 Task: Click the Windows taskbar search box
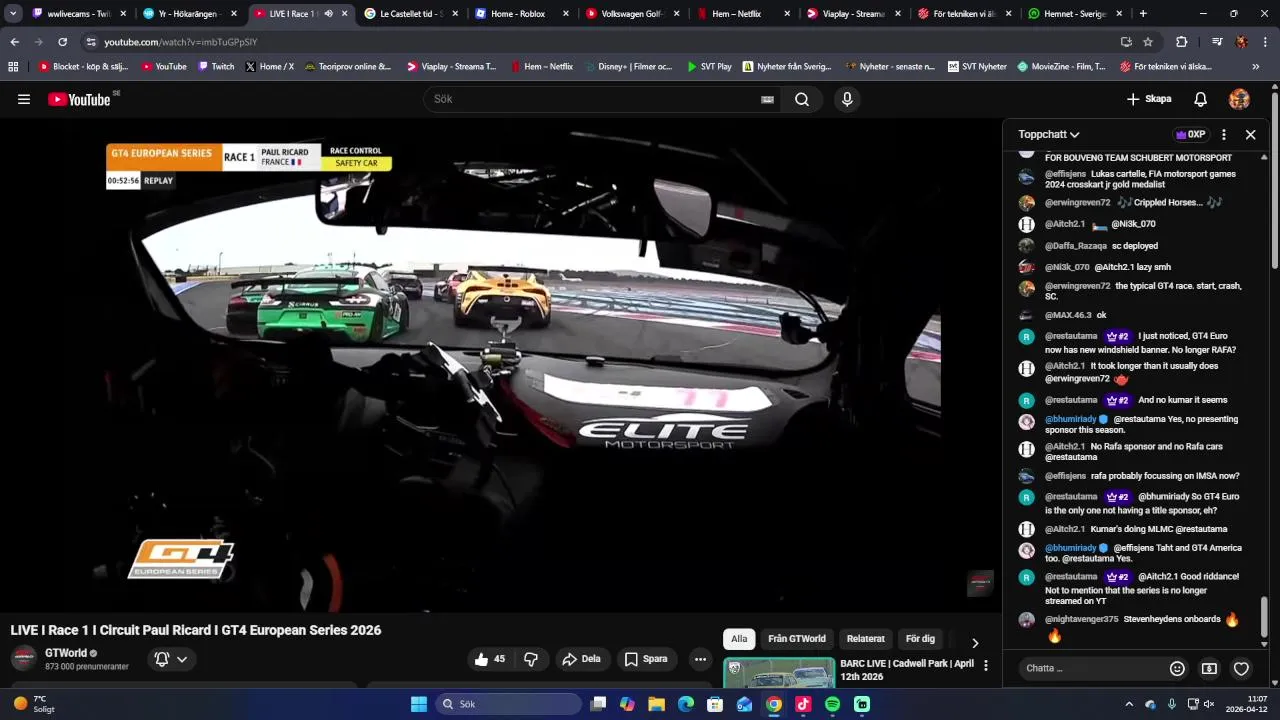tap(507, 704)
